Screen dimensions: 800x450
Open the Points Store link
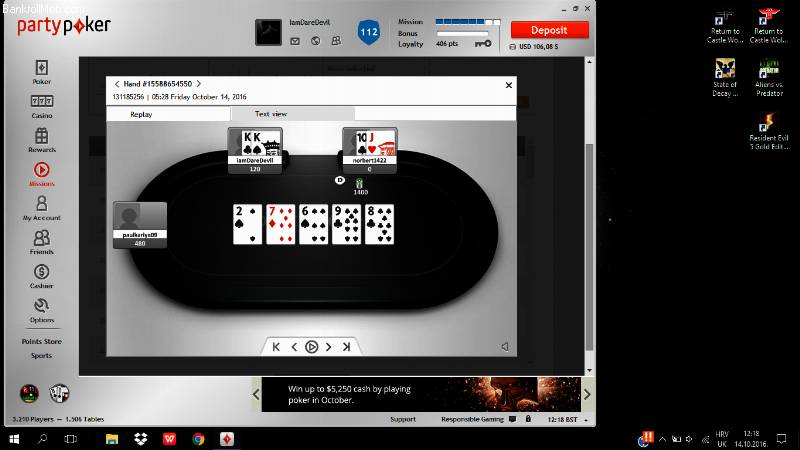pos(41,341)
